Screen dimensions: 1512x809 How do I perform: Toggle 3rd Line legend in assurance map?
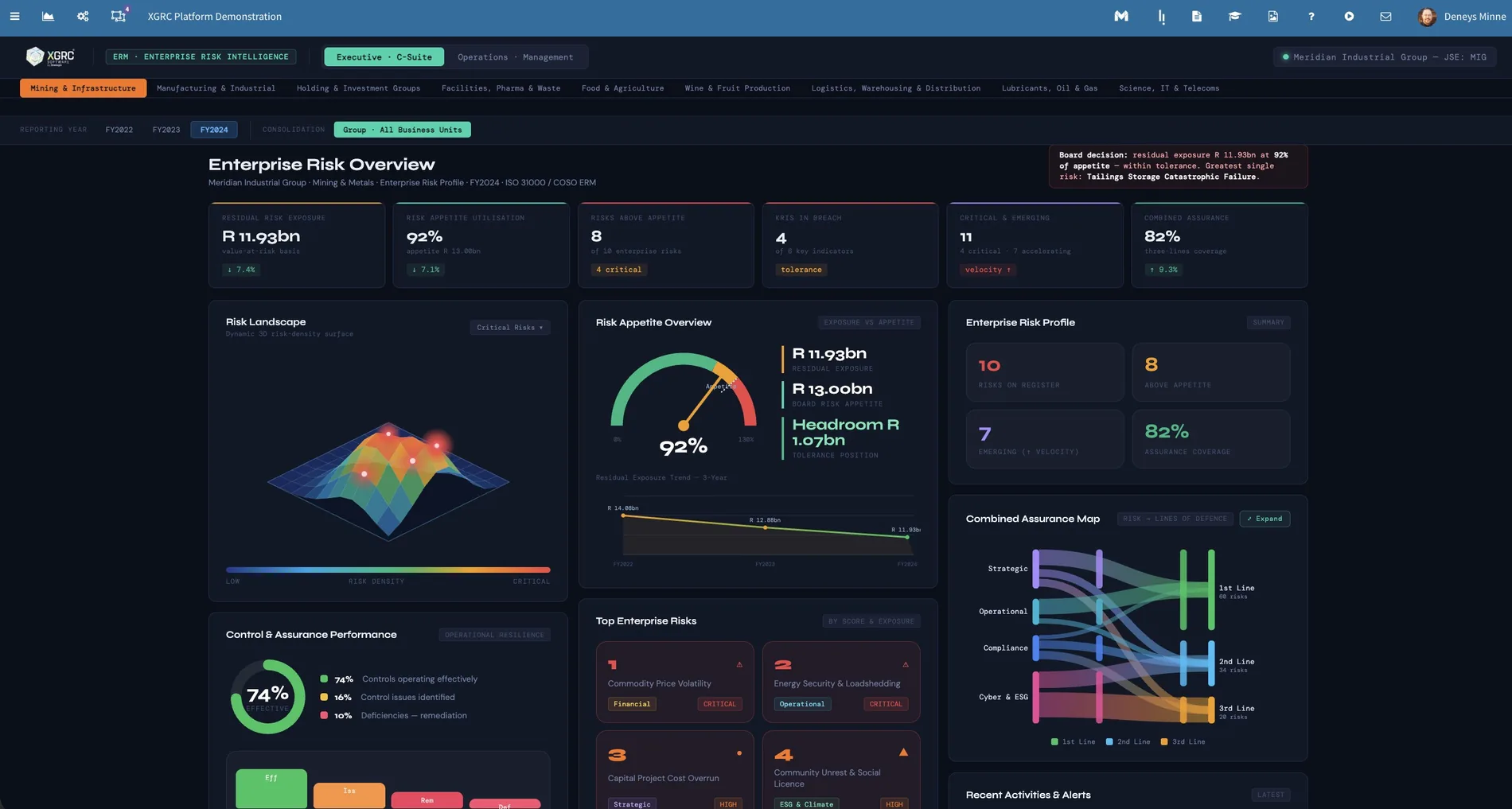tap(1183, 741)
